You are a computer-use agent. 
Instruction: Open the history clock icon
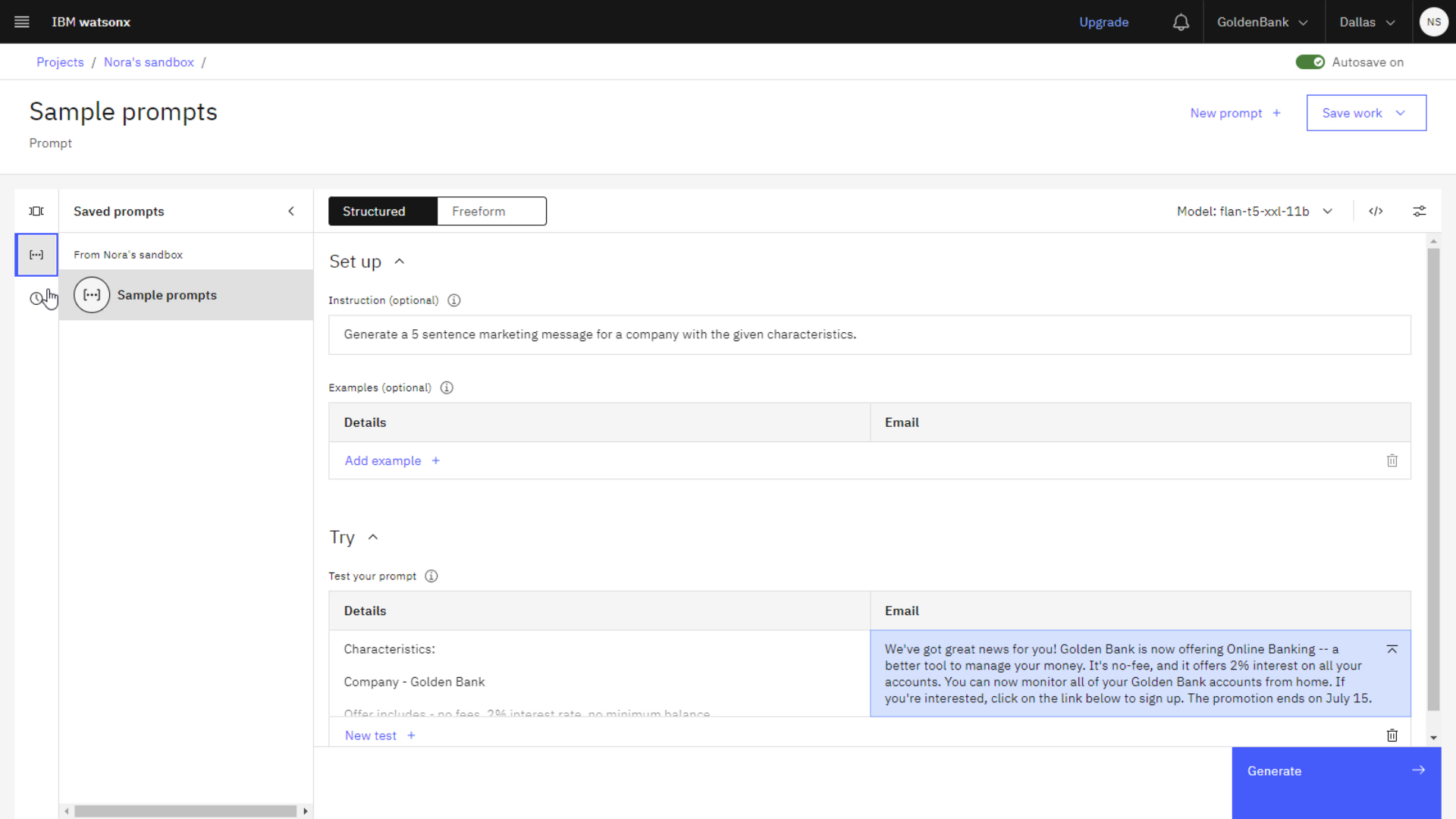36,299
